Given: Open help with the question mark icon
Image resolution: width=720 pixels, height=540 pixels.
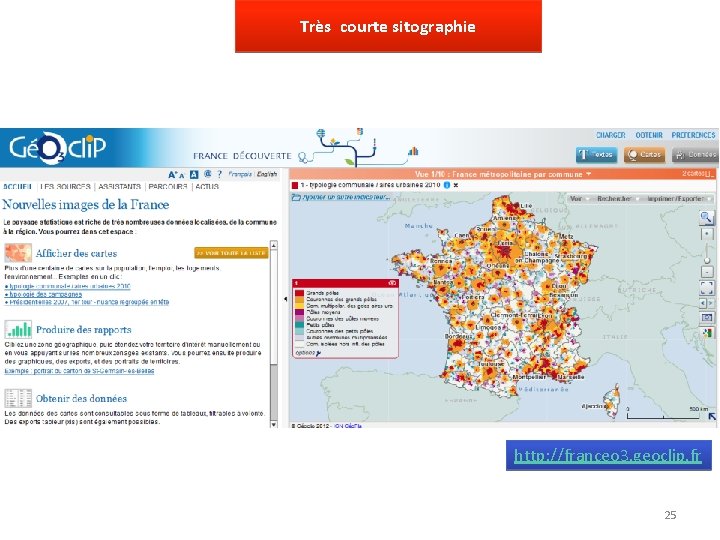Looking at the screenshot, I should [x=219, y=174].
